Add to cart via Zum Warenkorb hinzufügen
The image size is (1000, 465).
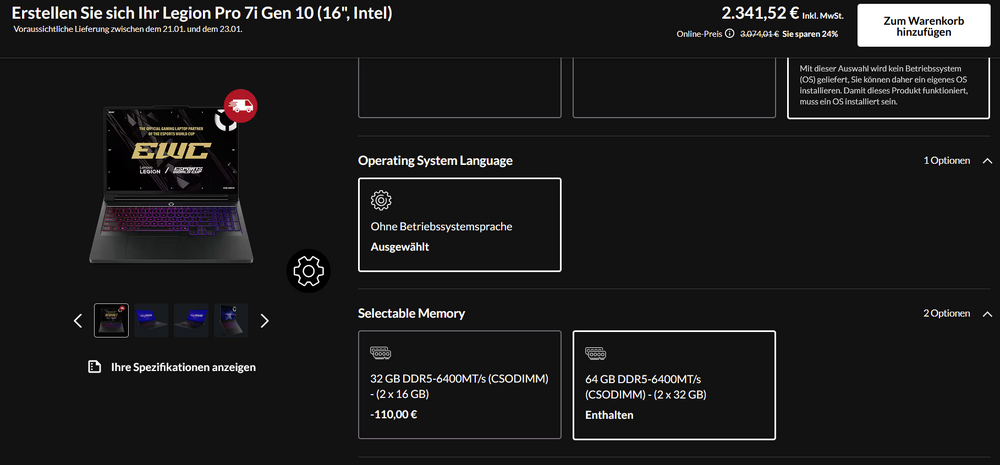[x=922, y=25]
